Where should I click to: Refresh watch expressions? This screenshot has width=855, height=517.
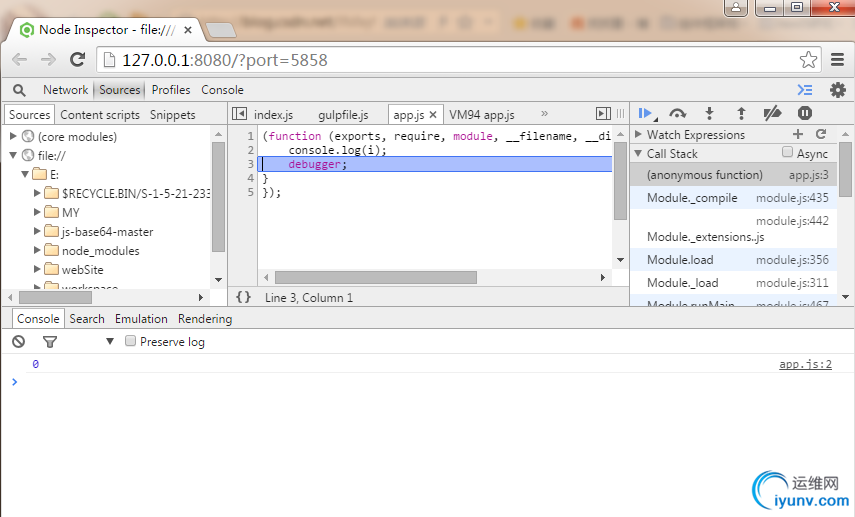821,134
